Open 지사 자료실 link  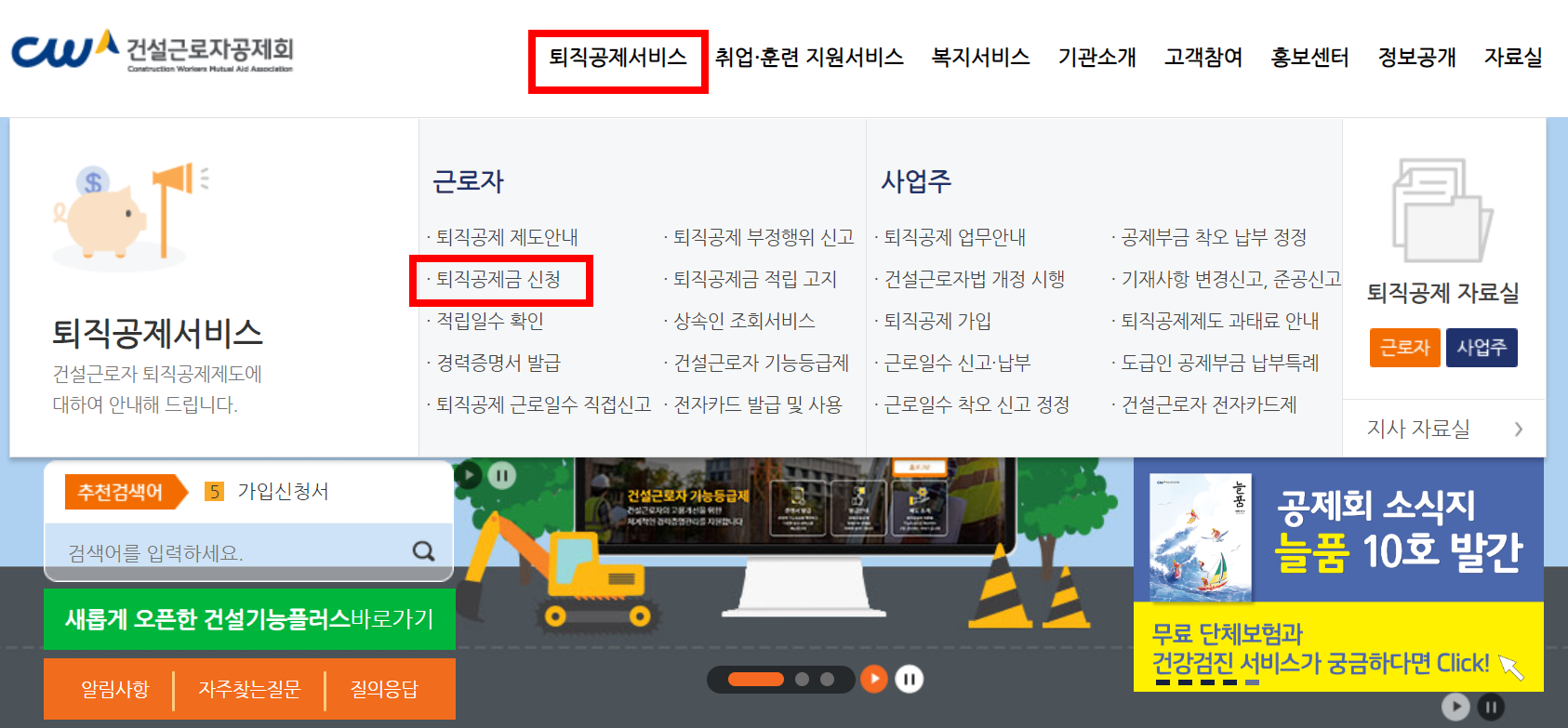coord(1418,429)
